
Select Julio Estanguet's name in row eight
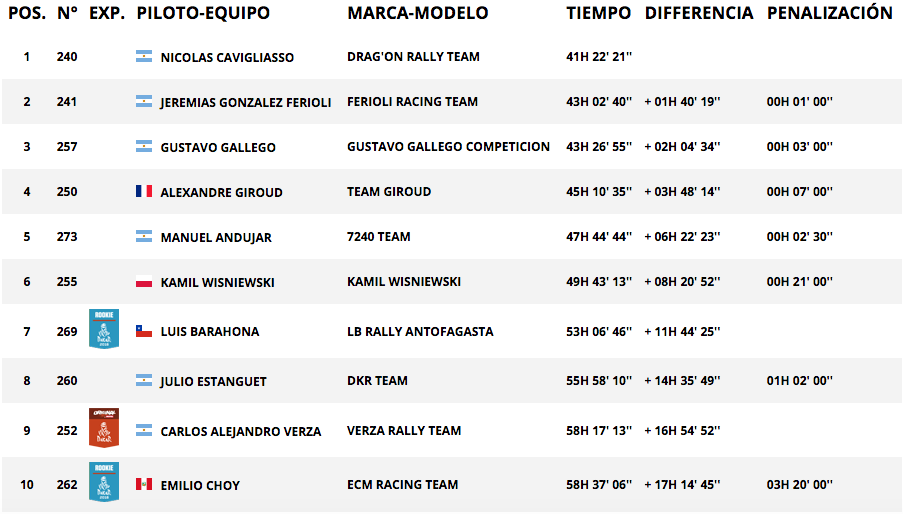pyautogui.click(x=213, y=382)
